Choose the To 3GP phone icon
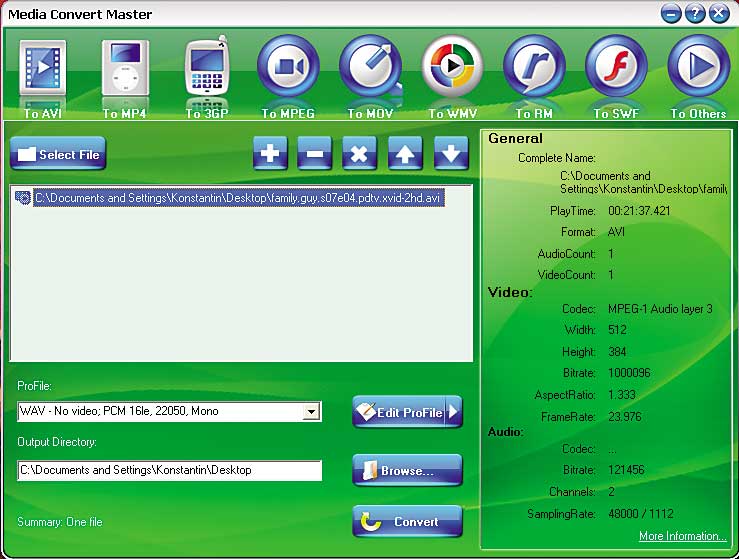Image resolution: width=739 pixels, height=559 pixels. click(x=207, y=66)
